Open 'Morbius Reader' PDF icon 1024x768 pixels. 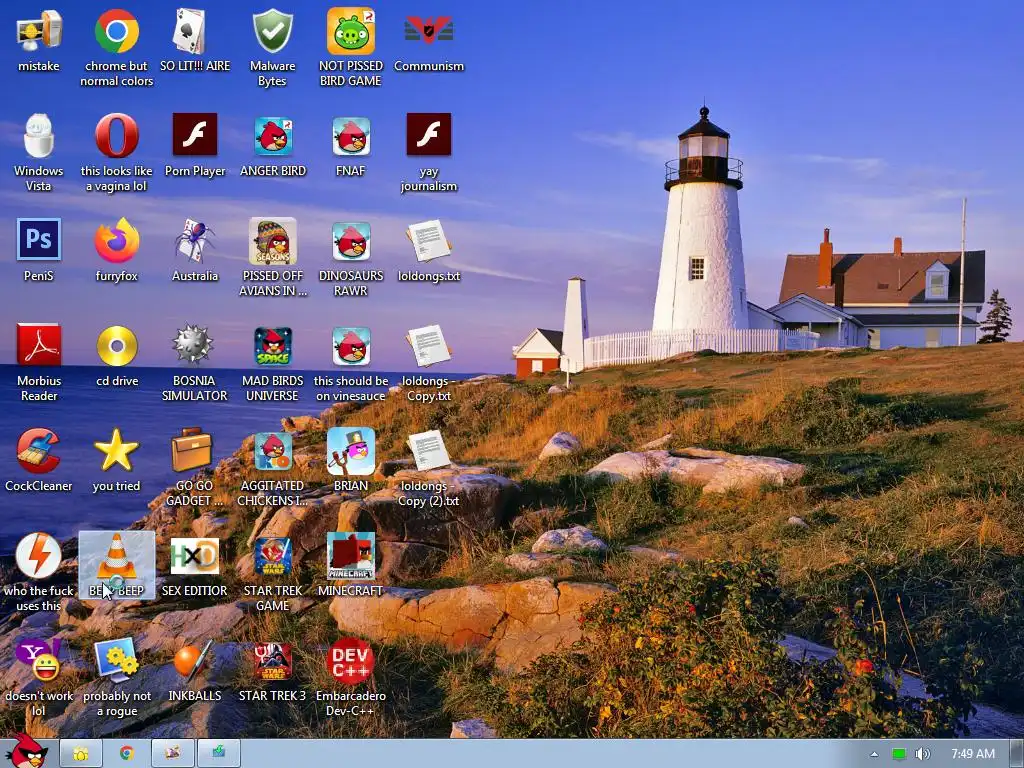click(39, 345)
